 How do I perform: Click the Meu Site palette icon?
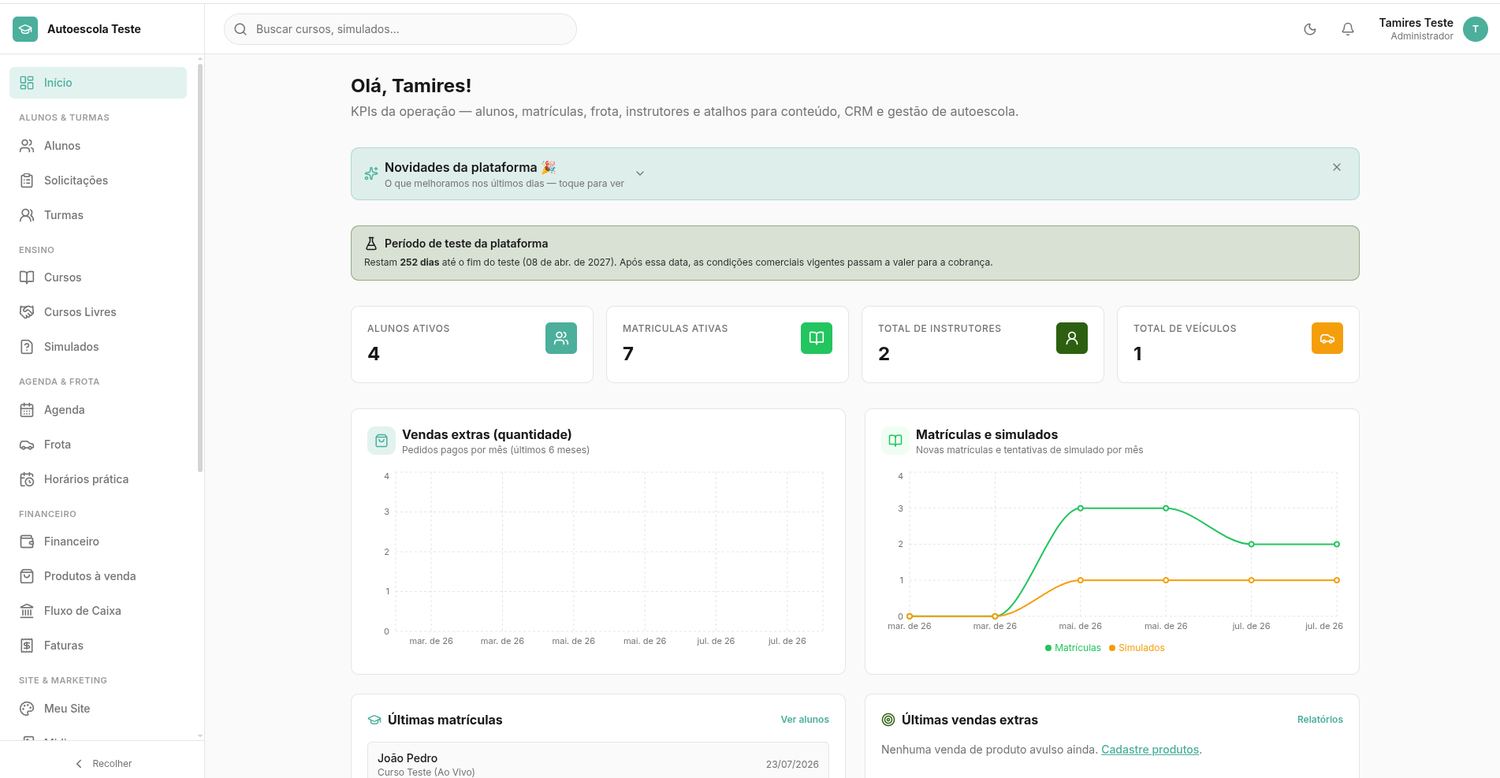[27, 708]
